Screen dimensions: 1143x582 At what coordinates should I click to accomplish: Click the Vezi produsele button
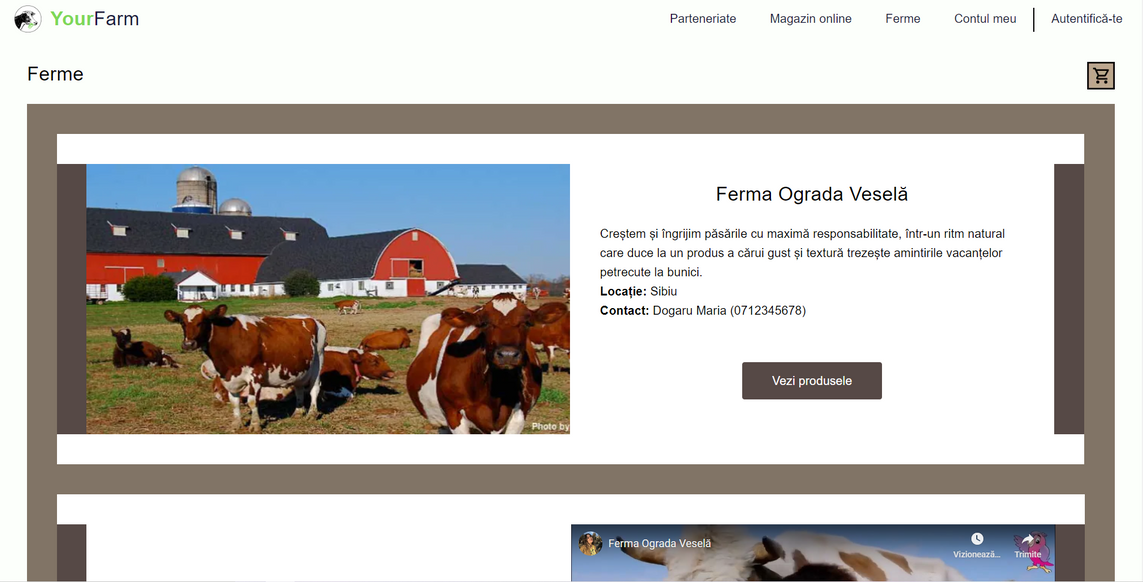click(811, 381)
